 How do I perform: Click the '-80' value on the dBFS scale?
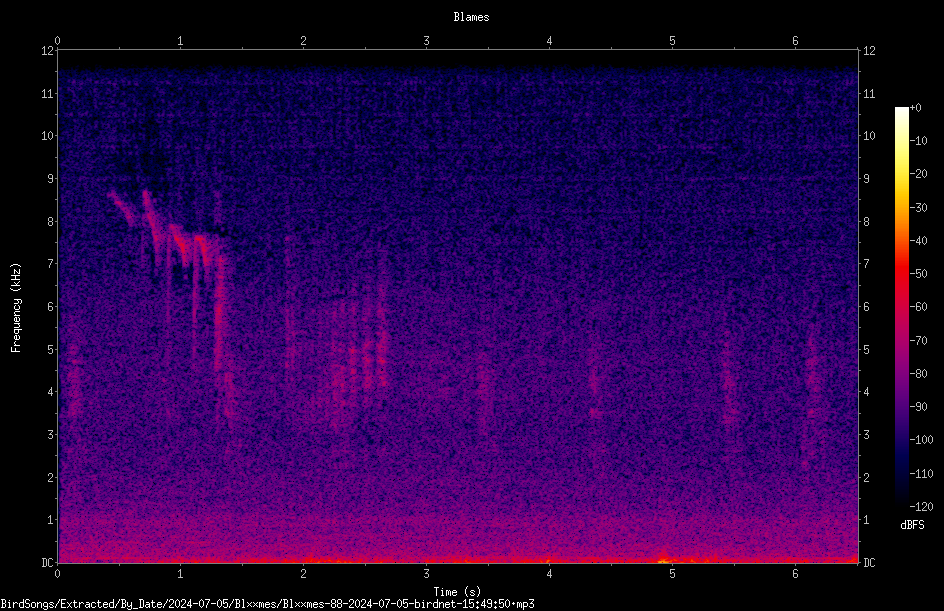tap(919, 374)
